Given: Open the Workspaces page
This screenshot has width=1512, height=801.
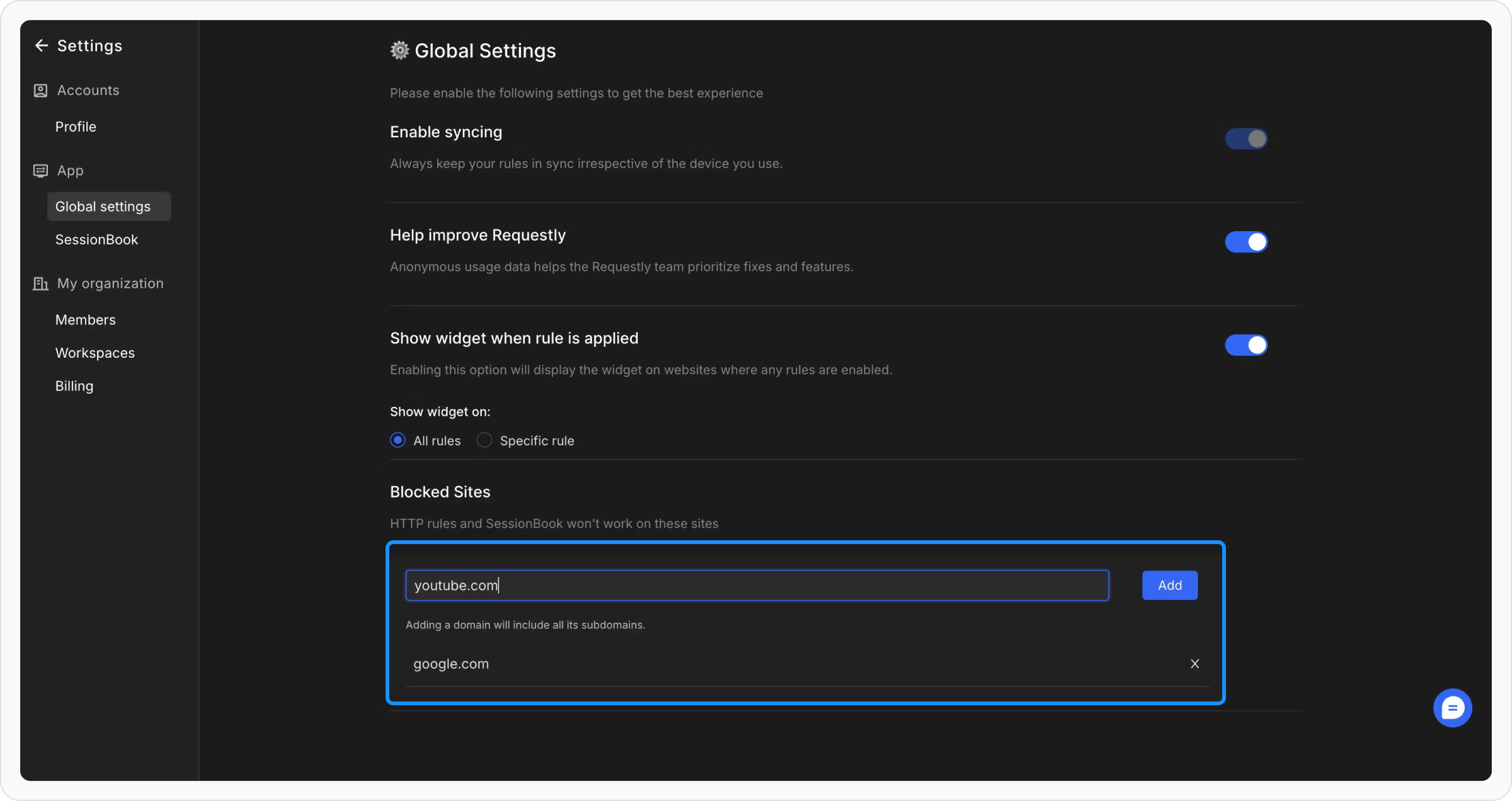Looking at the screenshot, I should [94, 353].
